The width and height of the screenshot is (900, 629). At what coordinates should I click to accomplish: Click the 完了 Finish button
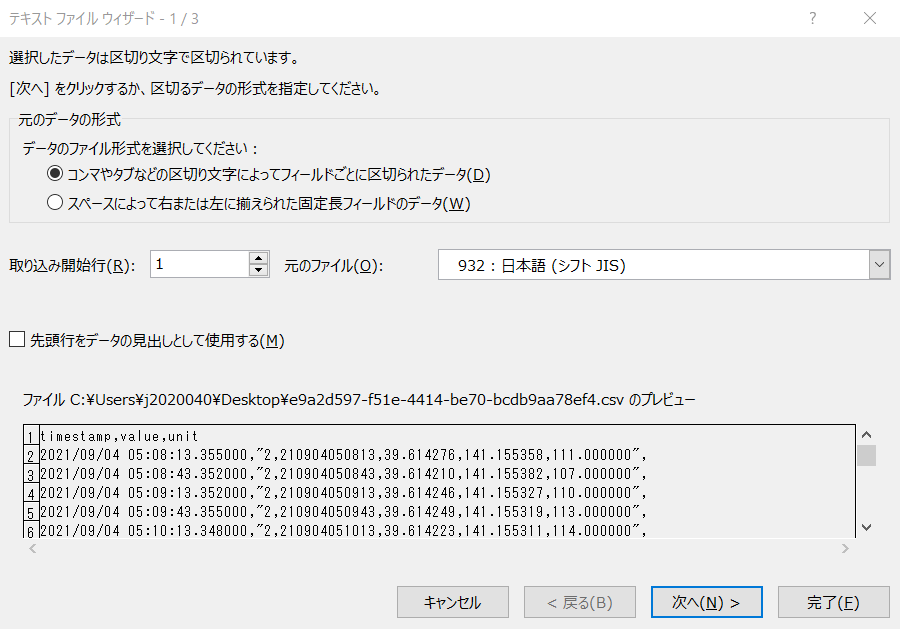tap(833, 602)
